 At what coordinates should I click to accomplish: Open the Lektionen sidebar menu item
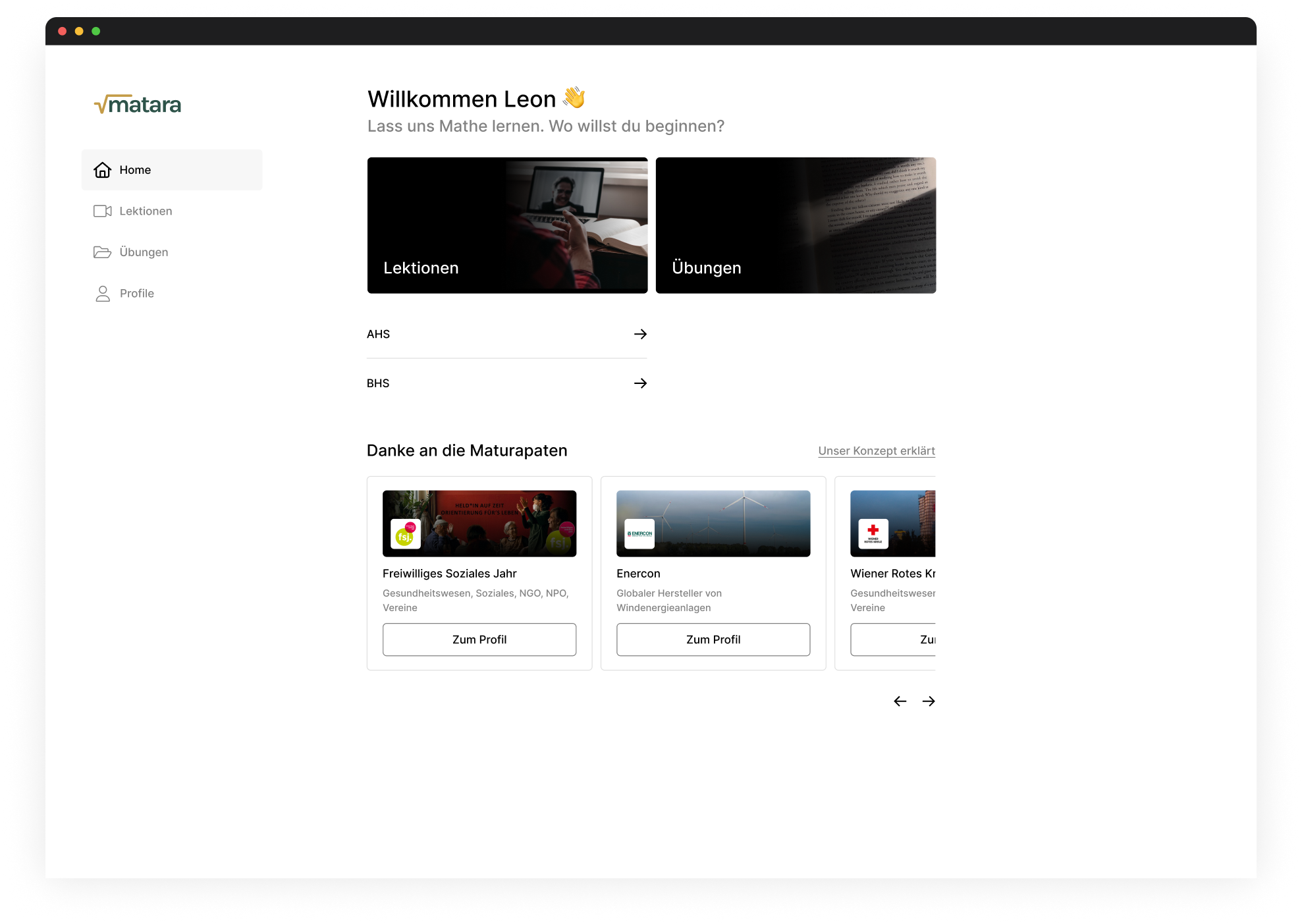point(146,211)
